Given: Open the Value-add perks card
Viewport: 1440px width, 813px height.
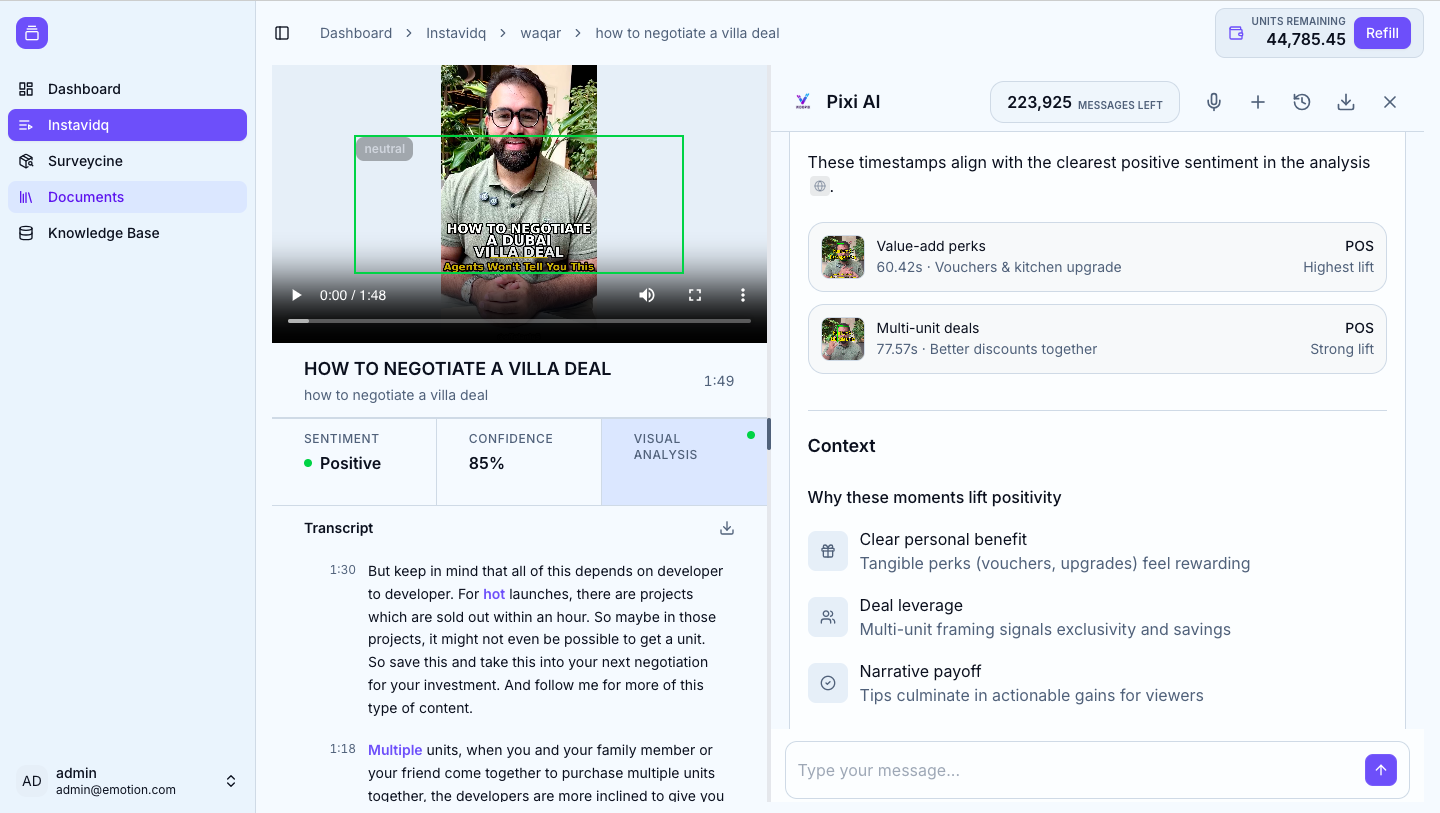Looking at the screenshot, I should (1097, 257).
